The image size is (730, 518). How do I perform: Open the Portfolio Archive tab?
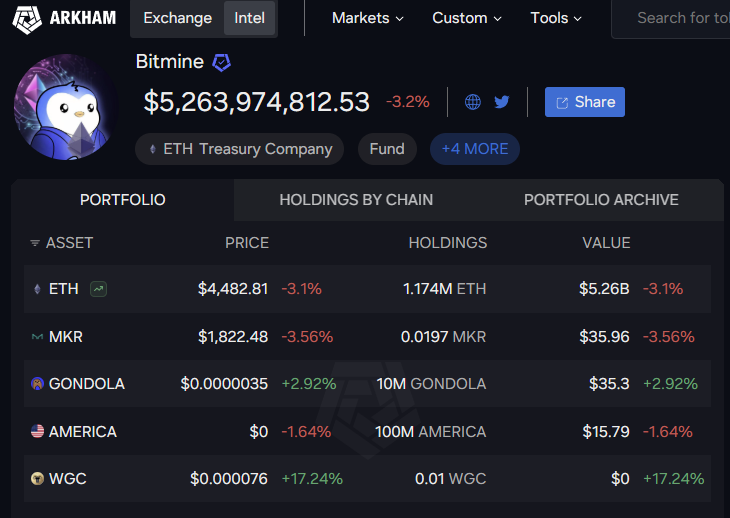point(601,200)
